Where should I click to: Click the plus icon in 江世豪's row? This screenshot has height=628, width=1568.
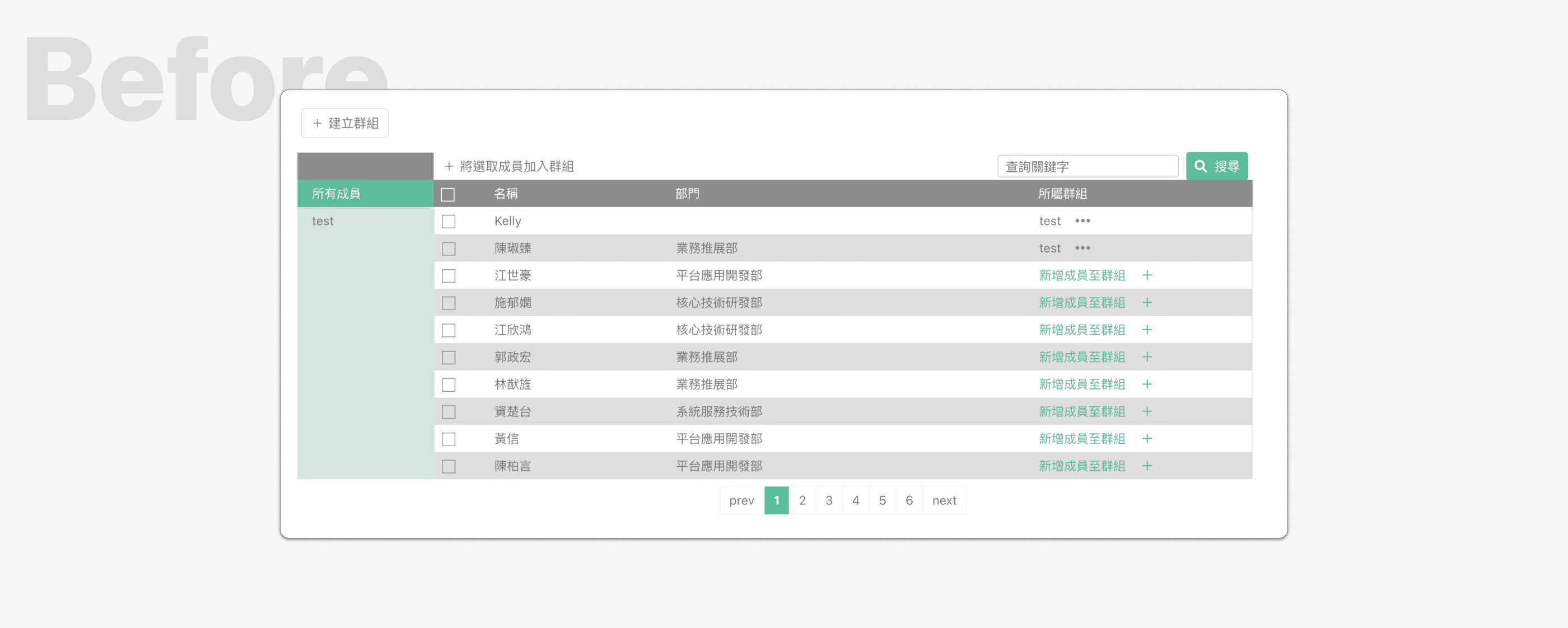click(x=1147, y=275)
